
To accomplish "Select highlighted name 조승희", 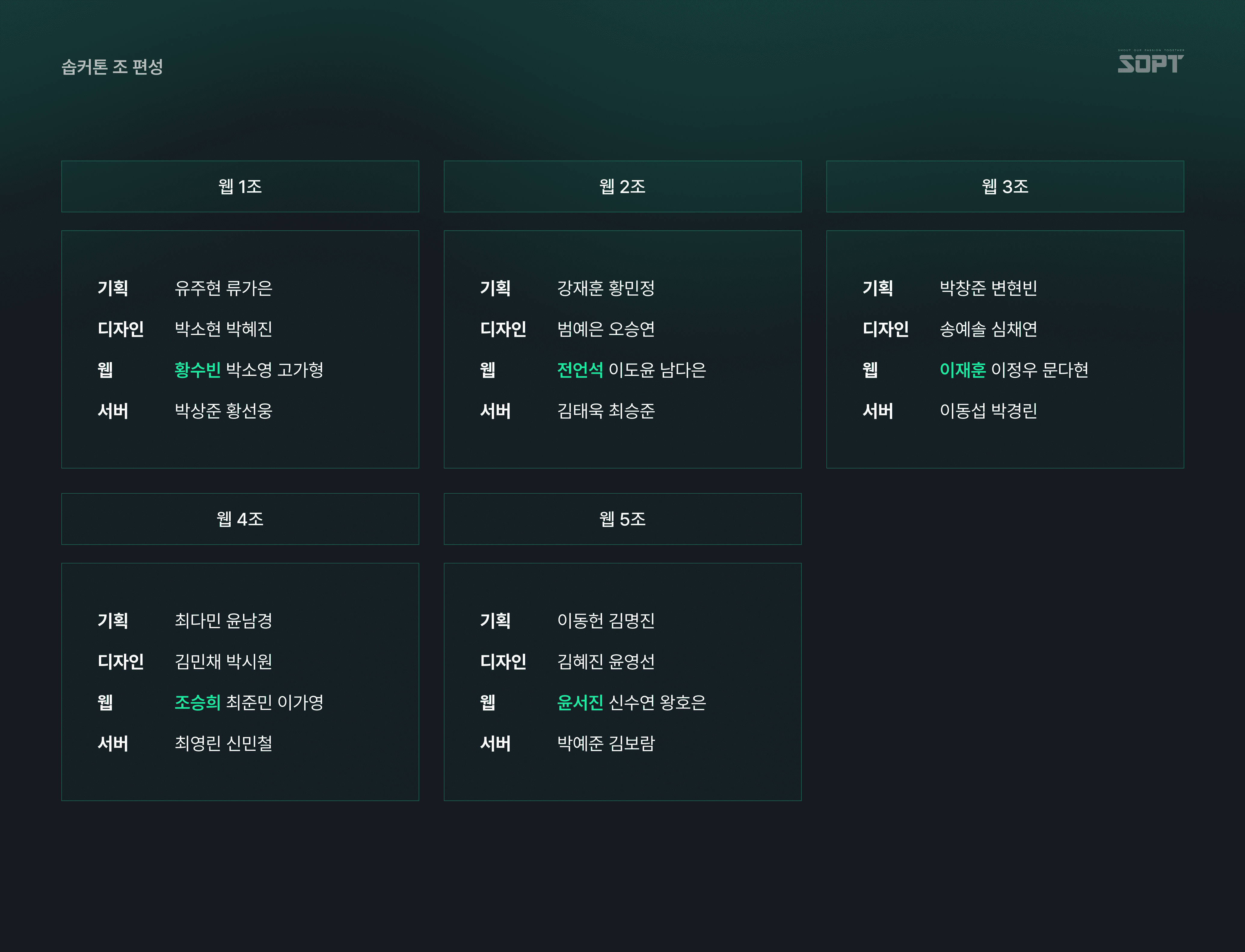I will coord(197,703).
